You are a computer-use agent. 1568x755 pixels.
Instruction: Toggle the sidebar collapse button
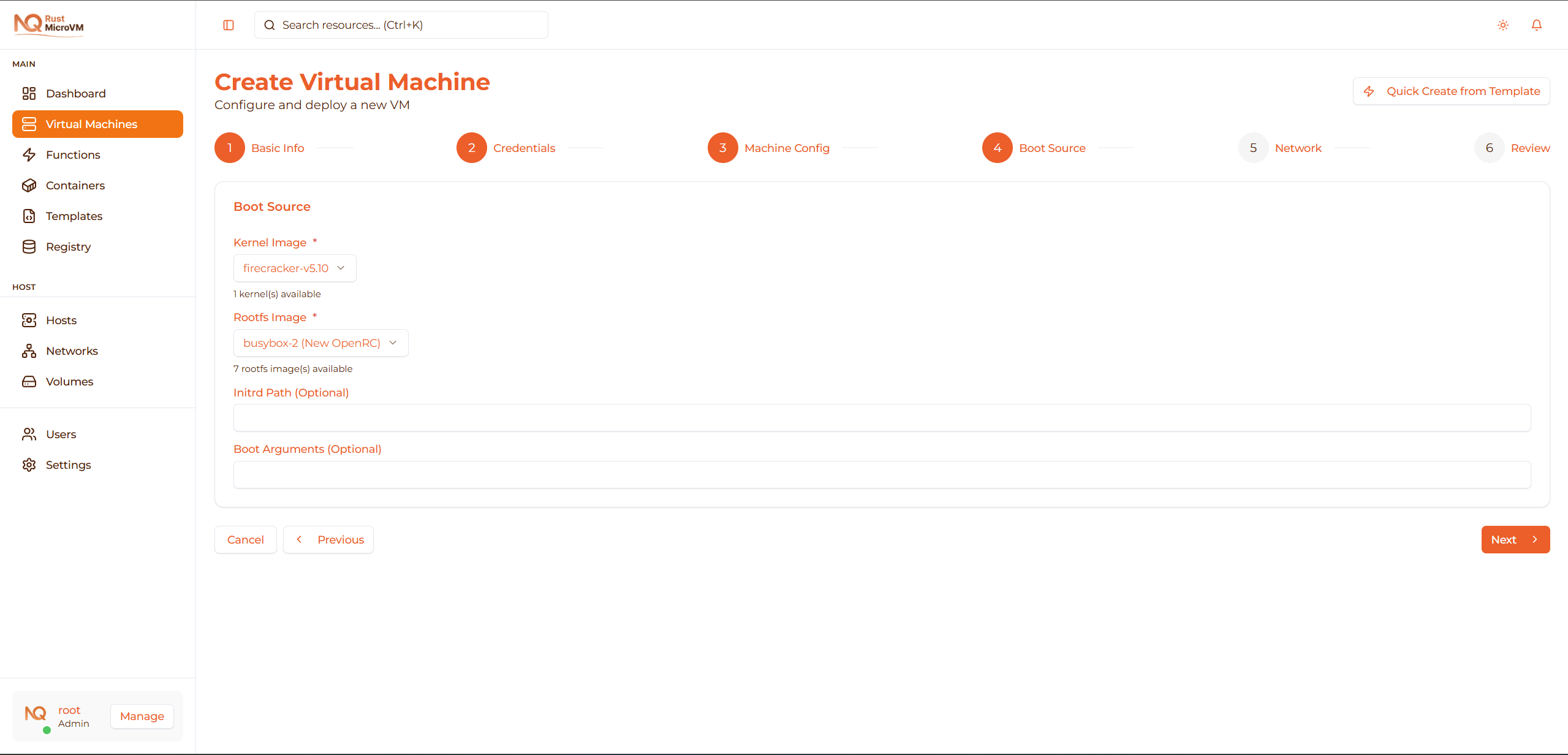click(x=229, y=25)
